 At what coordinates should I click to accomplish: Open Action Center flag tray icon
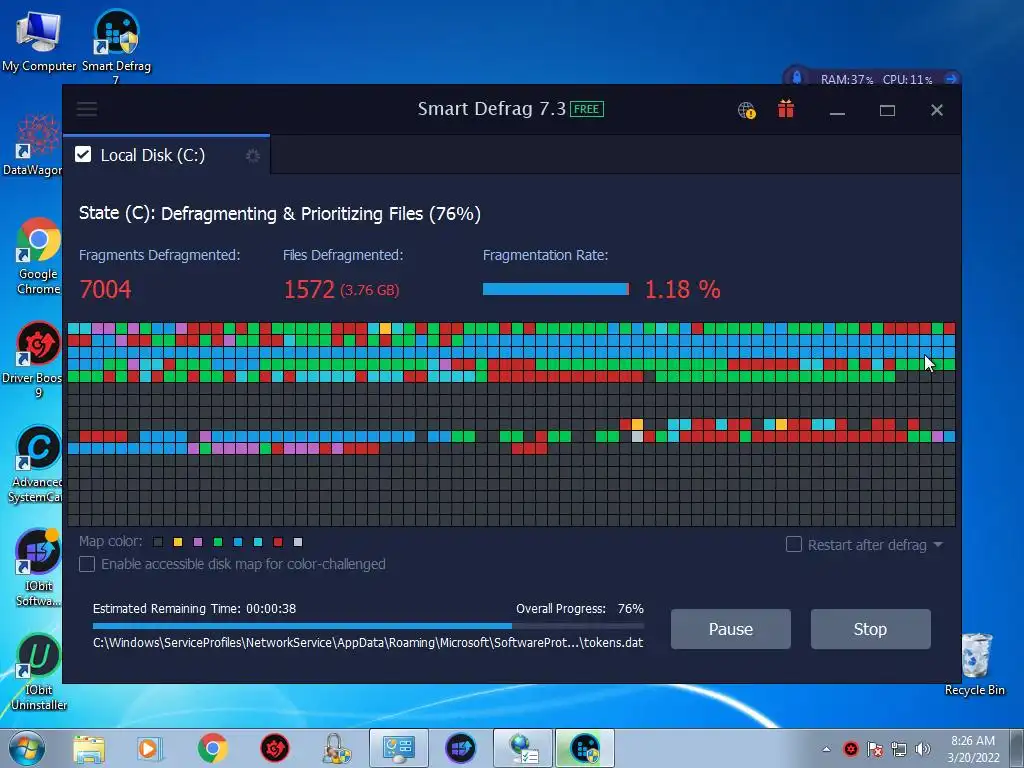(874, 749)
